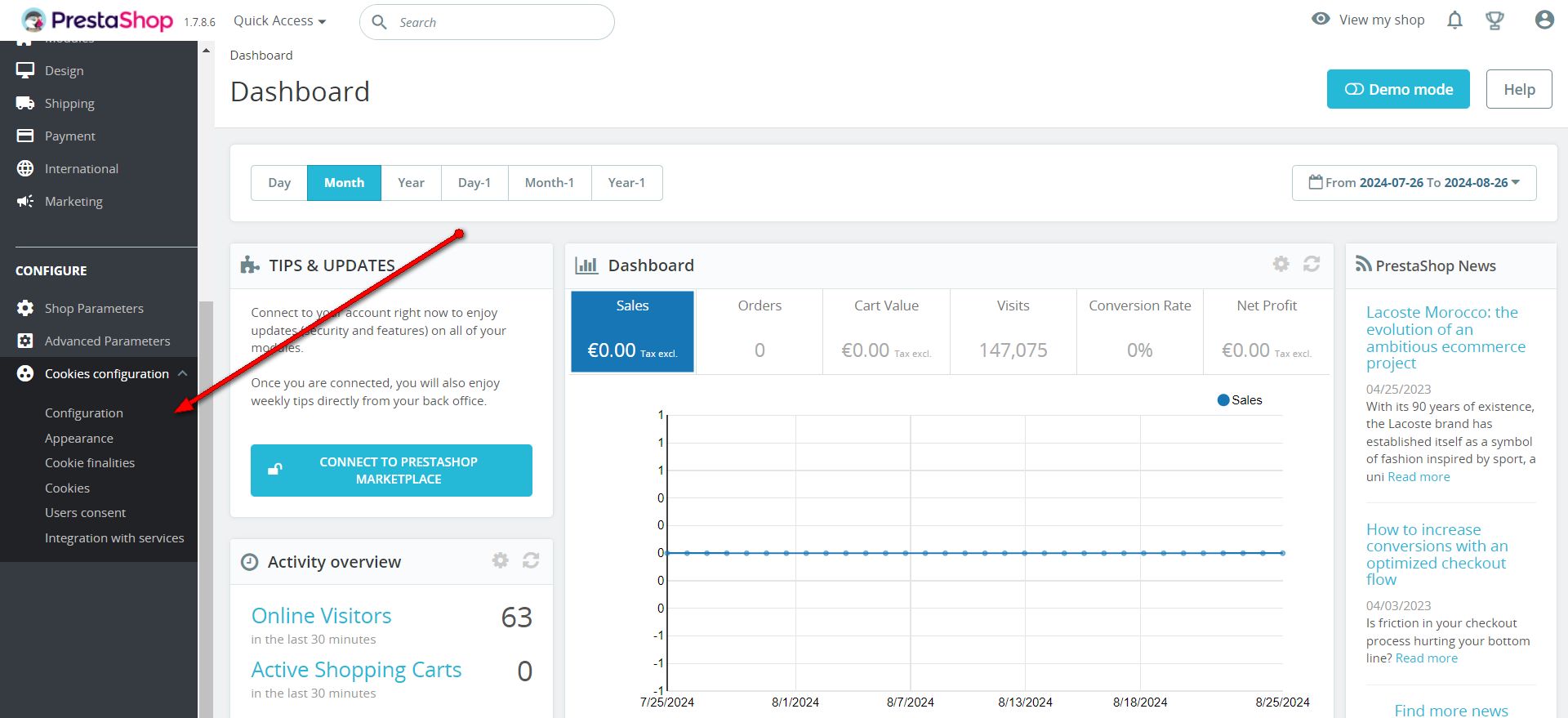This screenshot has width=1568, height=718.
Task: Select the Year period tab
Action: click(411, 183)
